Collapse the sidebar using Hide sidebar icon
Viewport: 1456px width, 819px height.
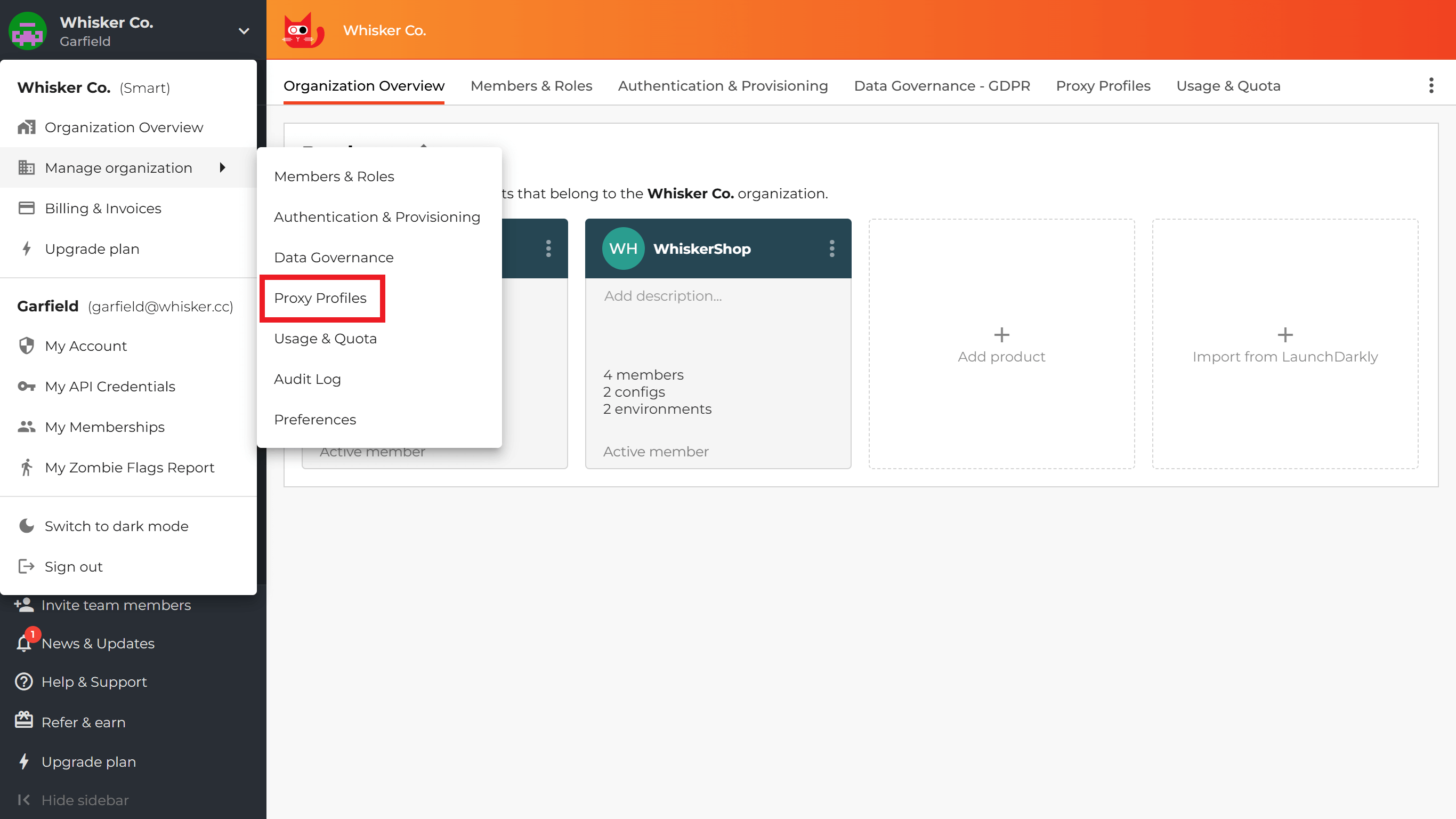point(24,799)
